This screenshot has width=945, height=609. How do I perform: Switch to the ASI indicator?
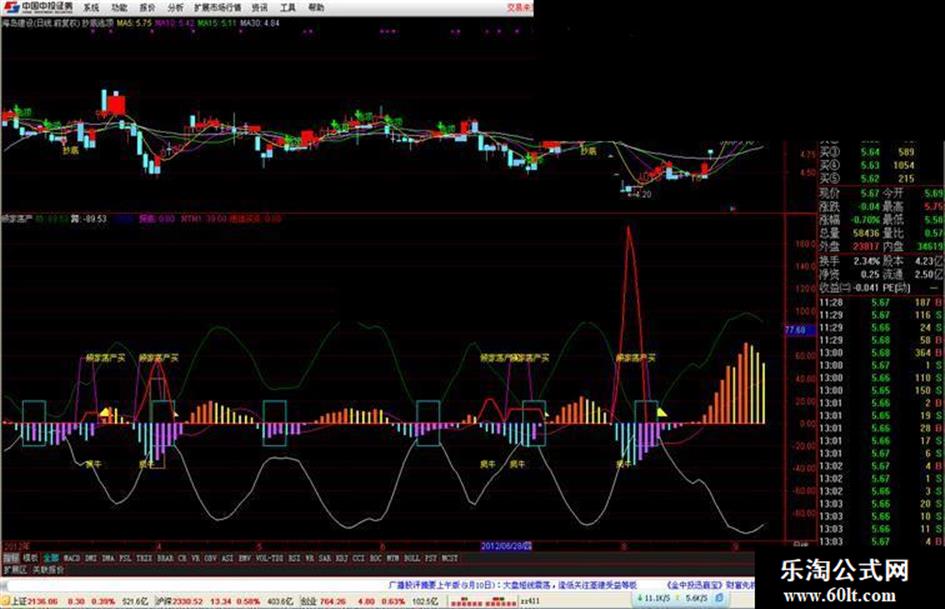coord(227,558)
